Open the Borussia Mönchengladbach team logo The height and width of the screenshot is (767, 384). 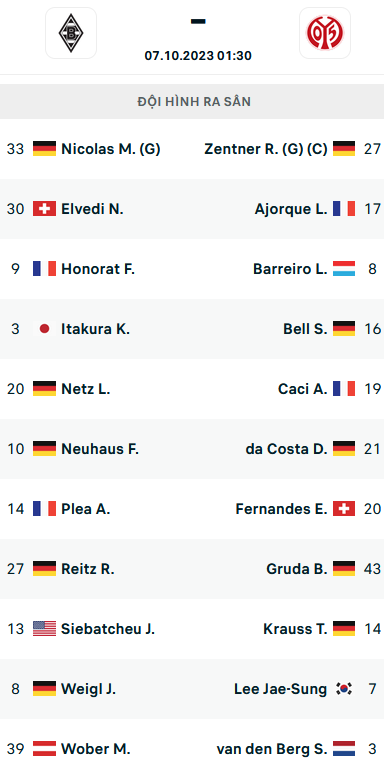pyautogui.click(x=71, y=33)
